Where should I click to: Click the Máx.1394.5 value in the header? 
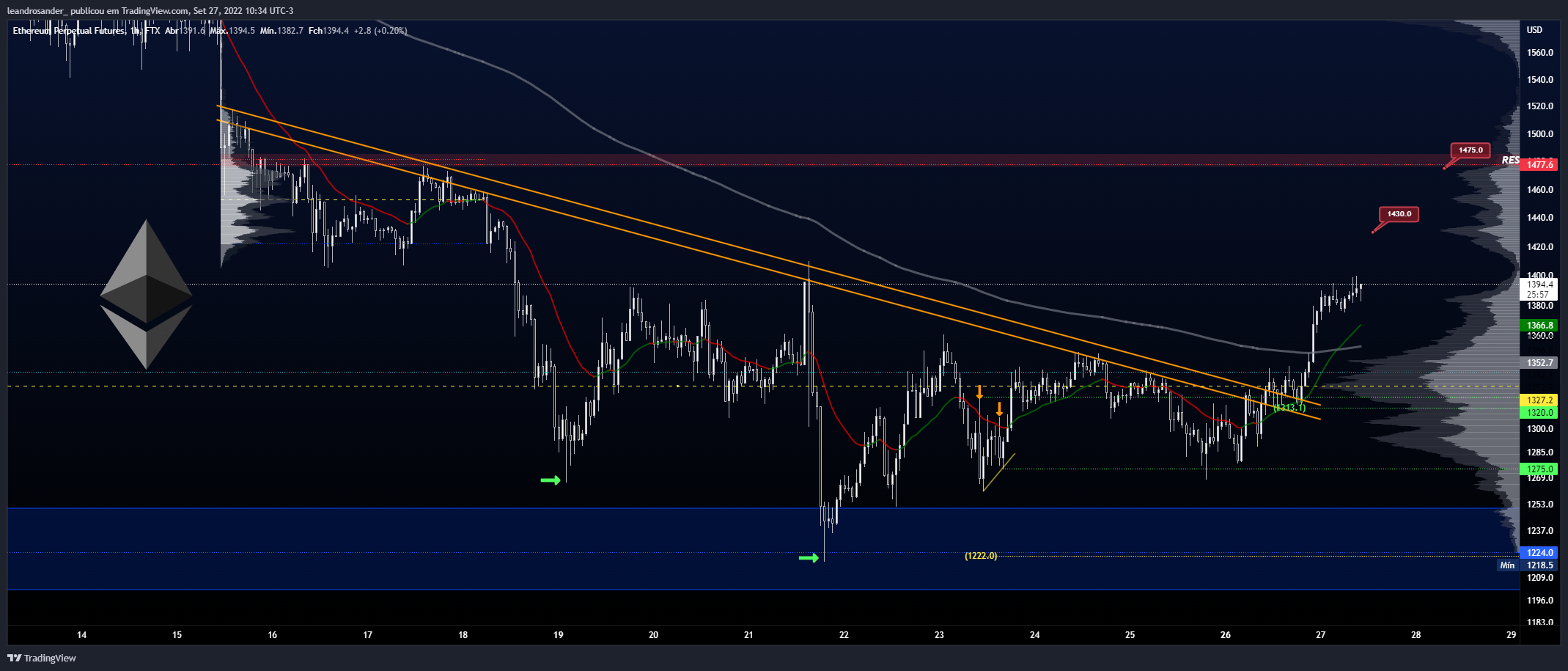(x=232, y=31)
